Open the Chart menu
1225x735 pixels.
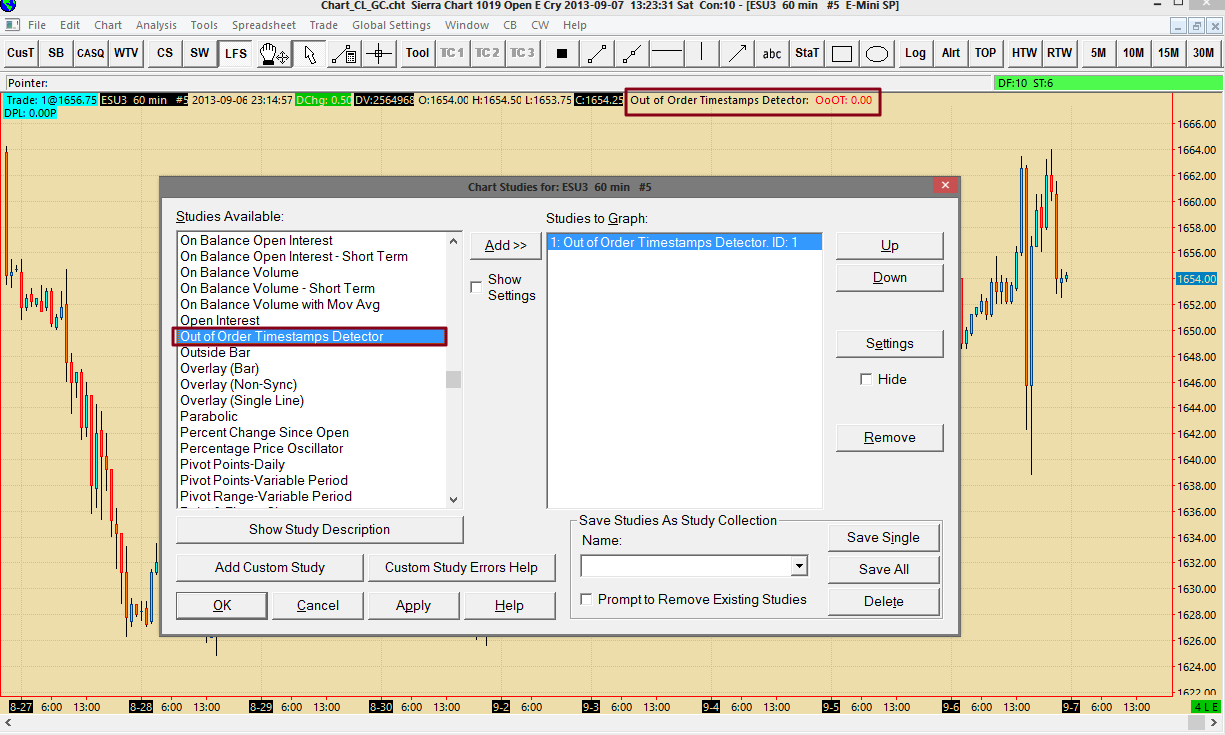click(x=108, y=25)
